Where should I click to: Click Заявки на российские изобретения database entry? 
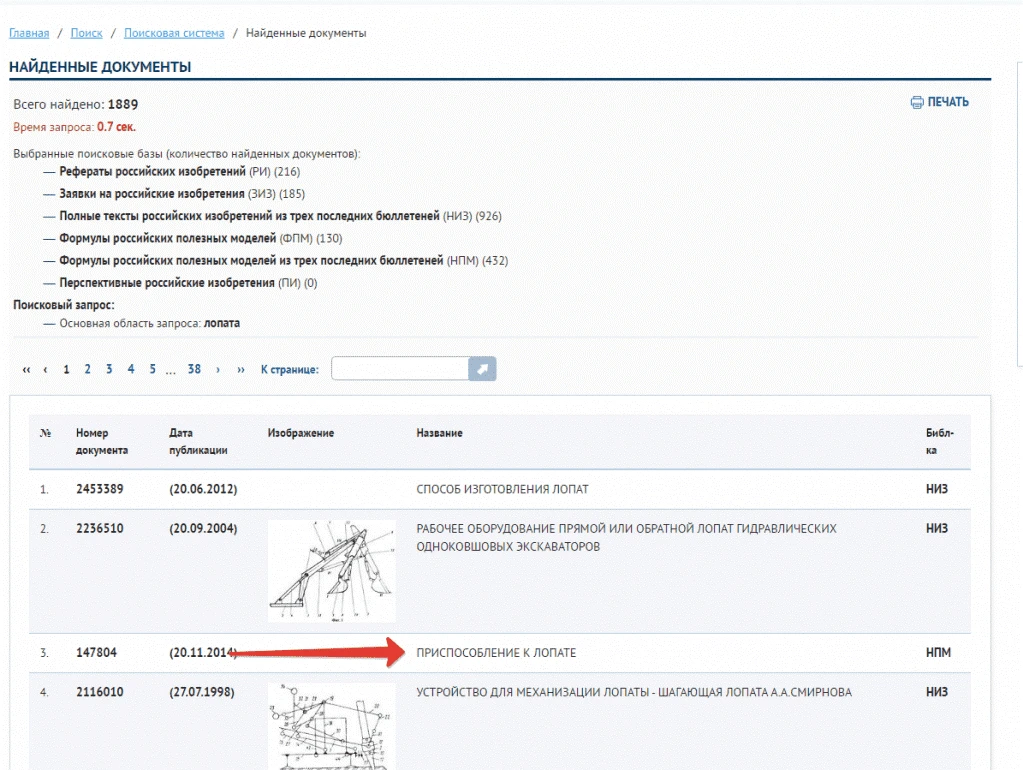[x=182, y=194]
